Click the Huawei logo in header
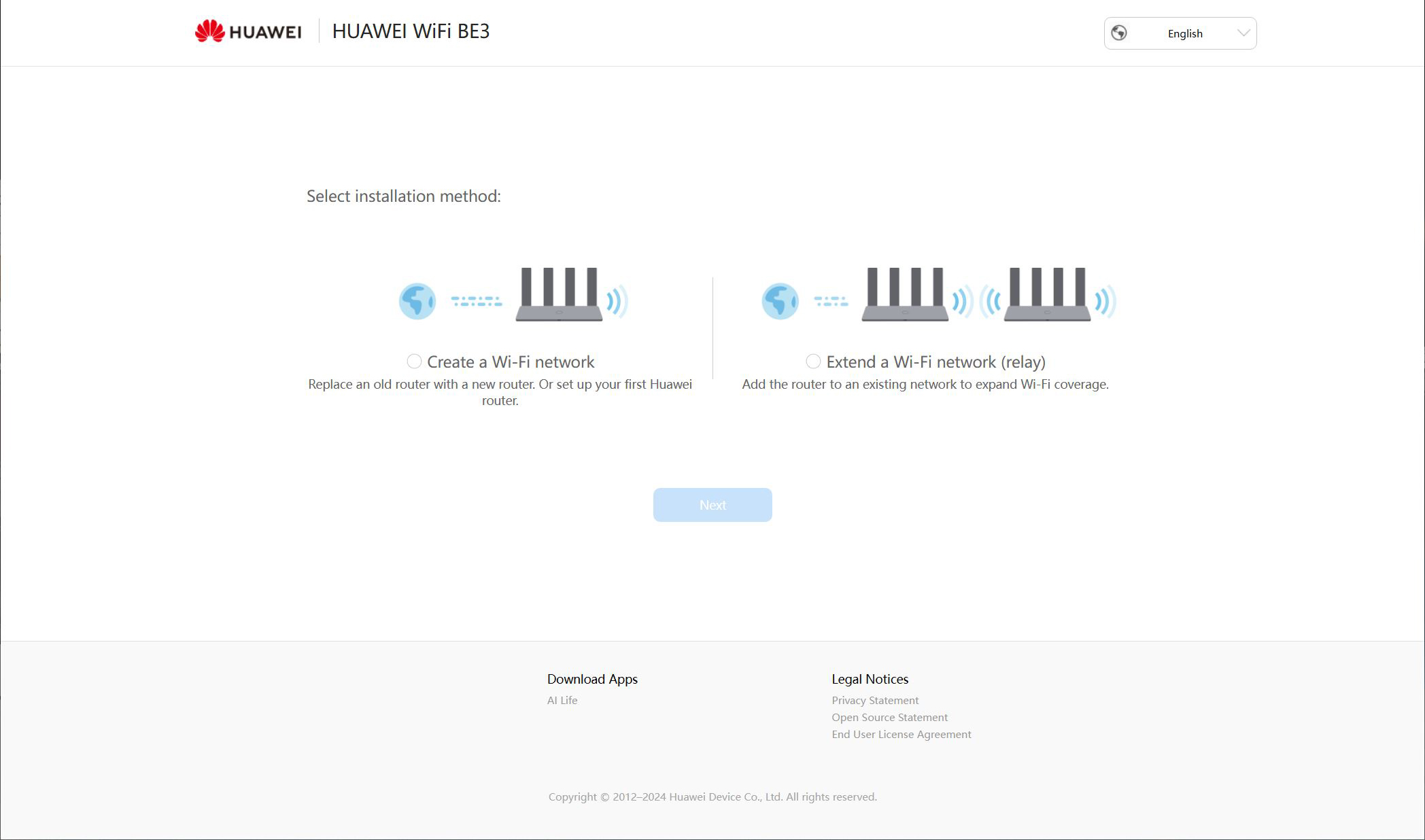1425x840 pixels. pyautogui.click(x=248, y=31)
